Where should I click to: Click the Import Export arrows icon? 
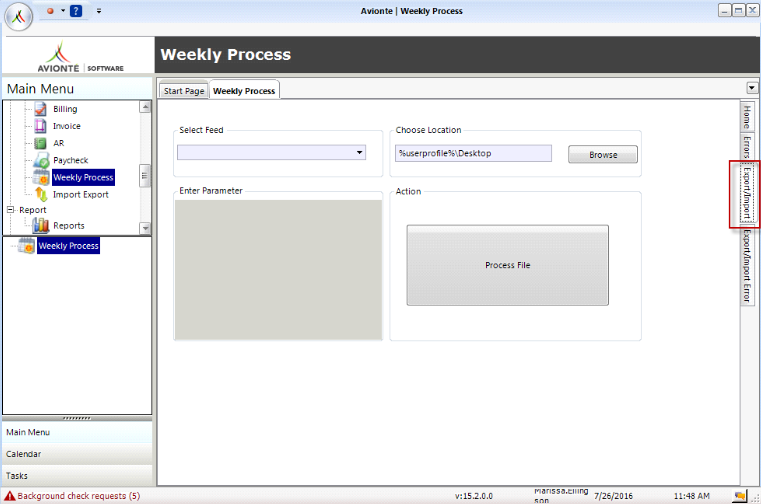[x=41, y=195]
